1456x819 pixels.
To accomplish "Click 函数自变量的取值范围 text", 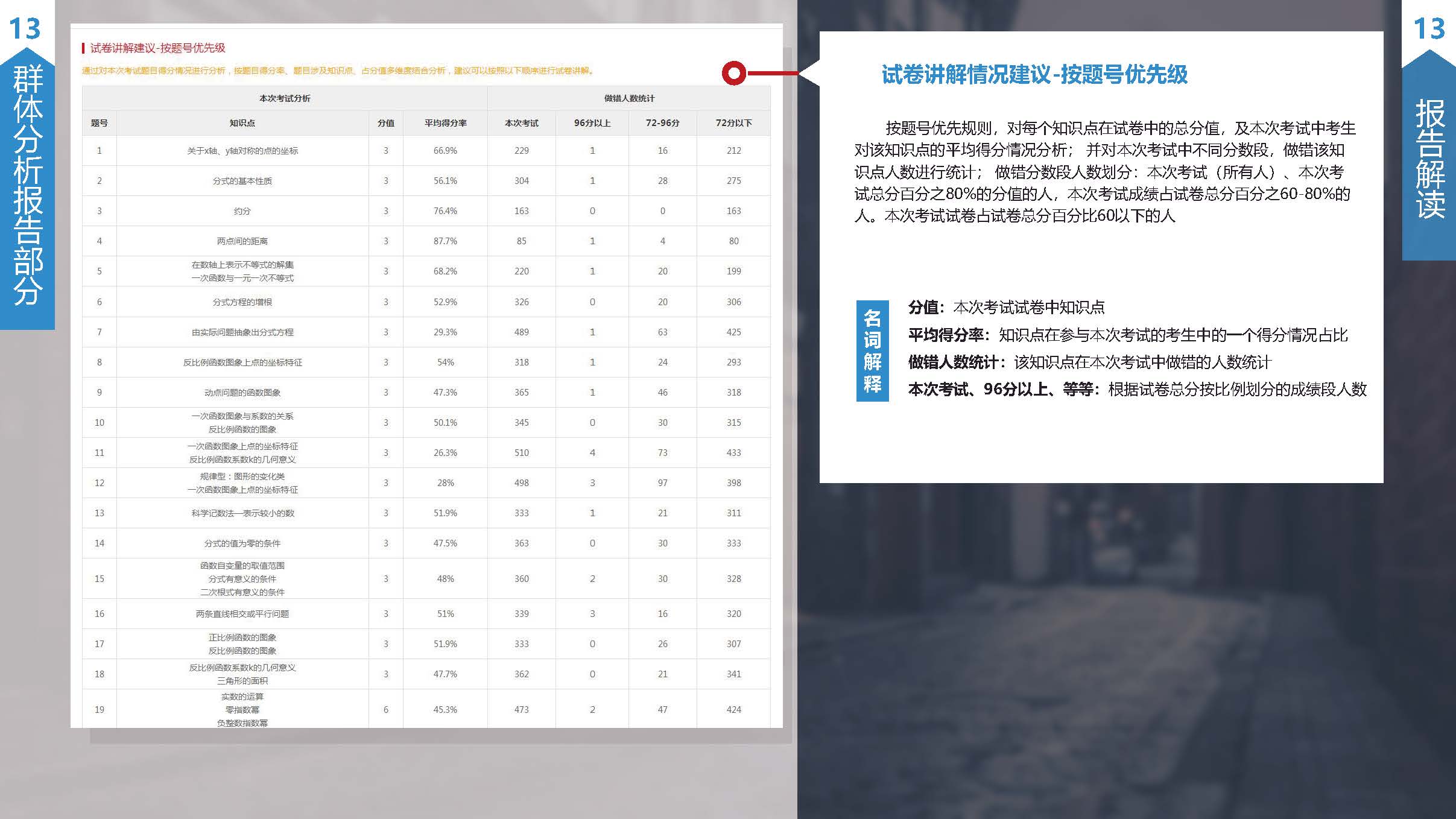I will click(x=242, y=566).
